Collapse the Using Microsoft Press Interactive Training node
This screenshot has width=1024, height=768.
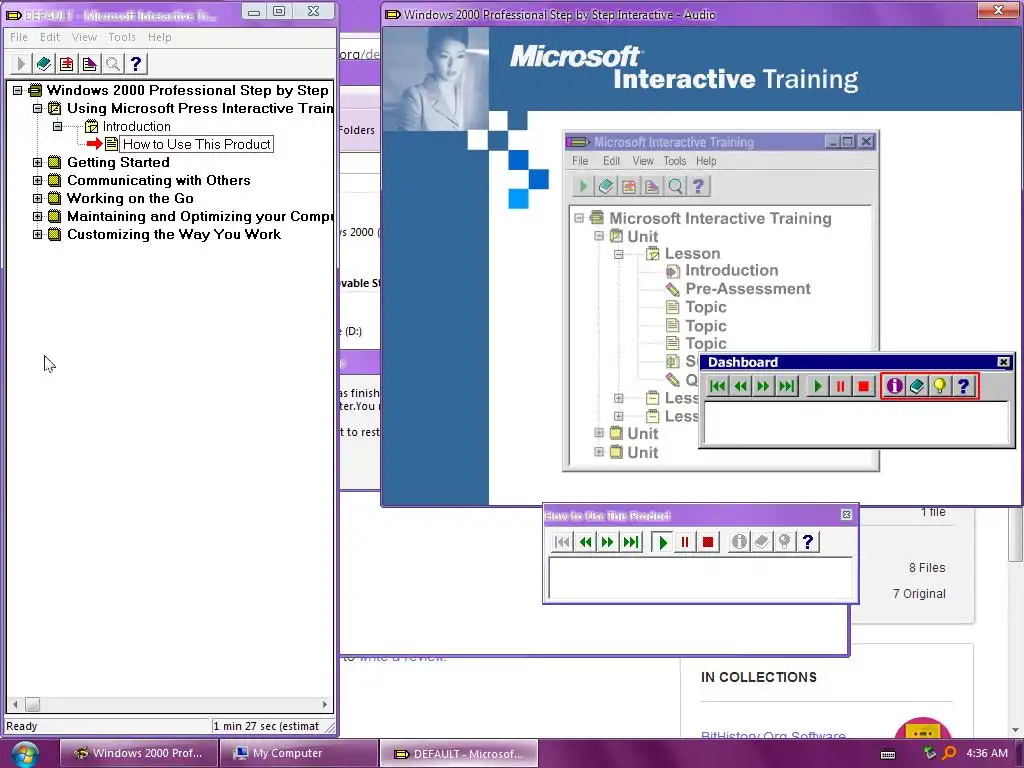coord(37,108)
